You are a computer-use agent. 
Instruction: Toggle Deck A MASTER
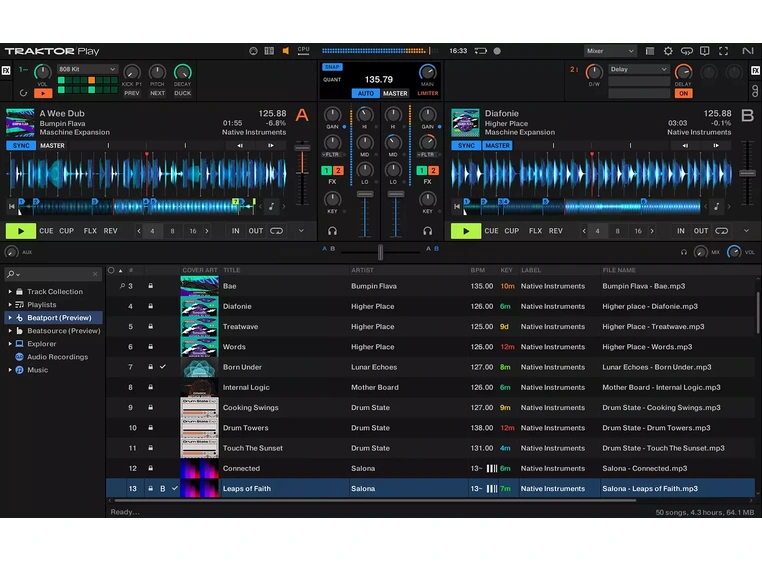click(x=52, y=145)
